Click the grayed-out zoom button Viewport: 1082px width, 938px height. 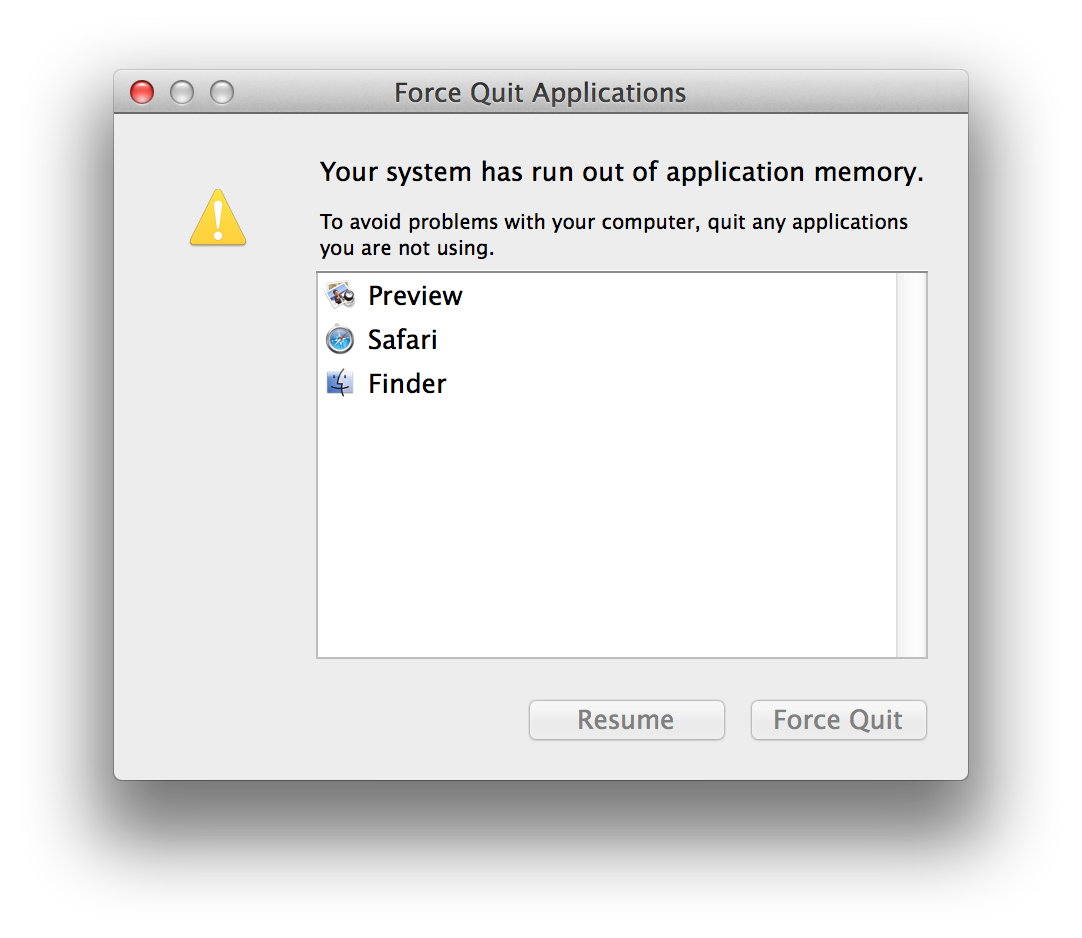coord(222,92)
